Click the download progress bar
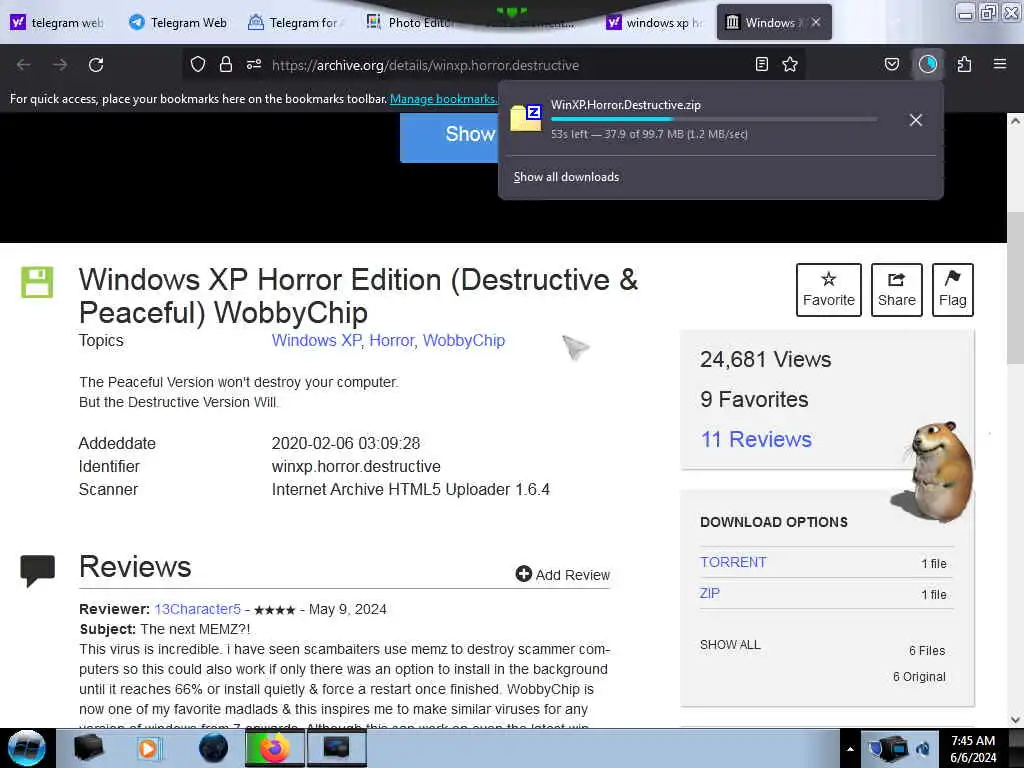 coord(714,119)
